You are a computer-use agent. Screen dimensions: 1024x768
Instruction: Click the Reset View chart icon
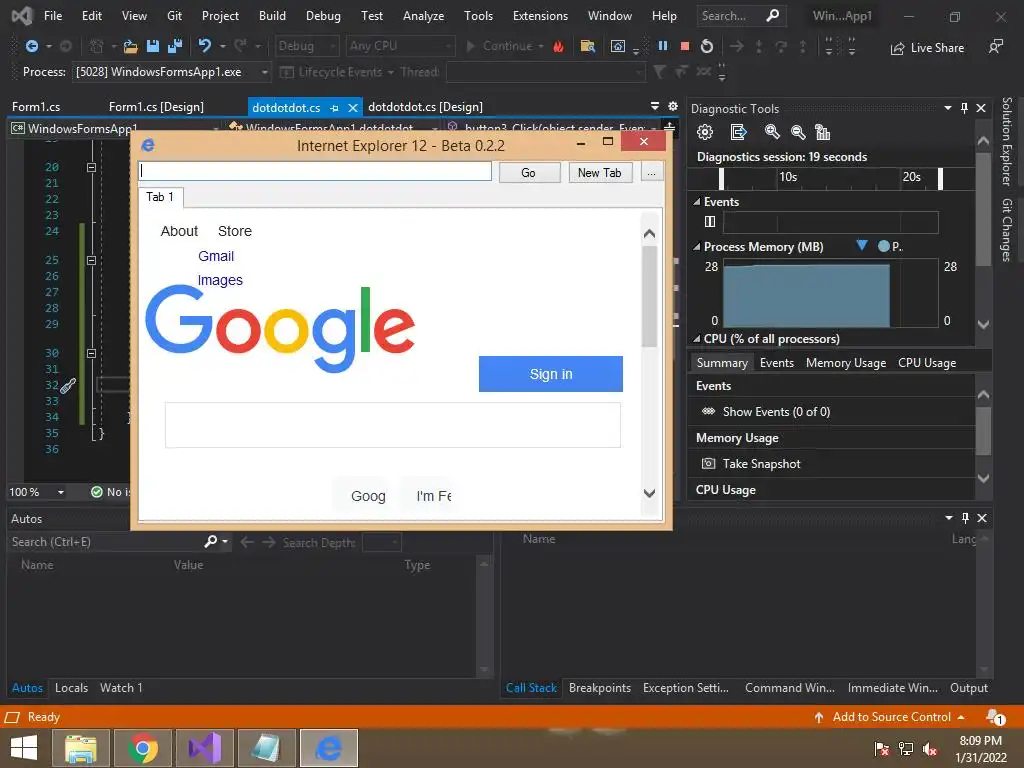[823, 133]
